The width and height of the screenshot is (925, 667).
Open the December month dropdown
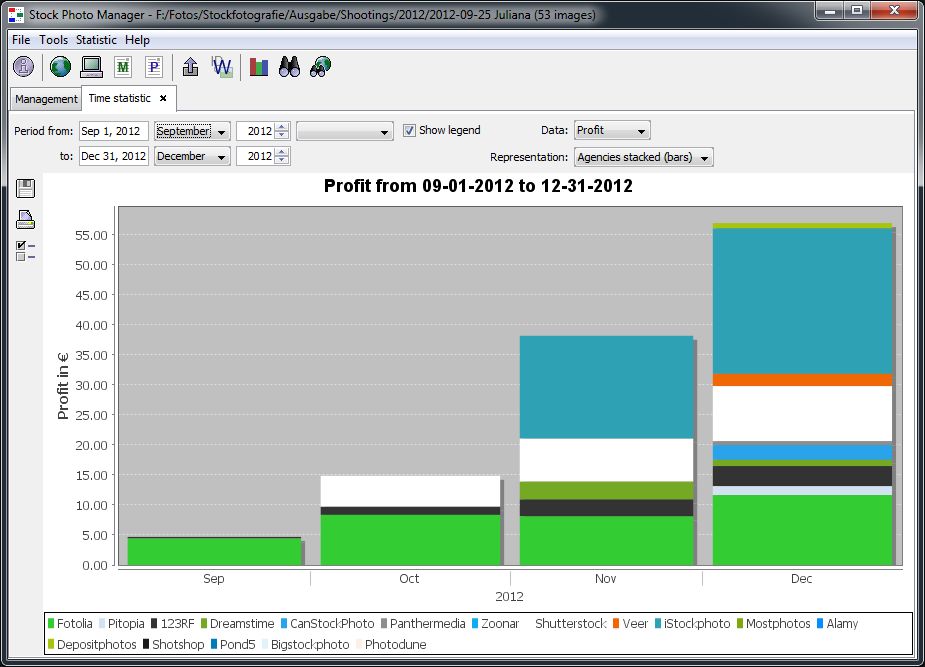192,156
